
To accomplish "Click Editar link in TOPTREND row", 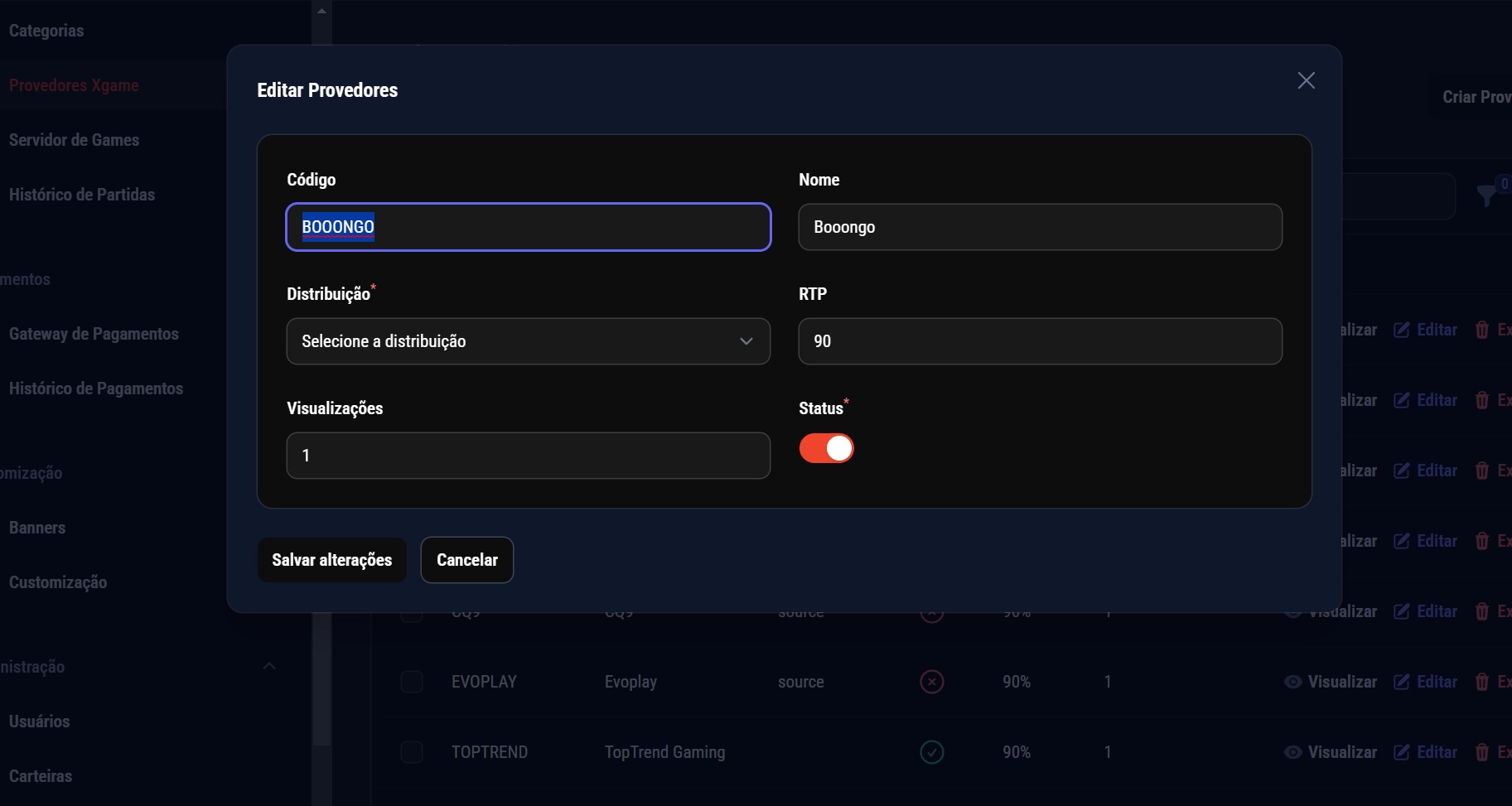I will coord(1437,752).
